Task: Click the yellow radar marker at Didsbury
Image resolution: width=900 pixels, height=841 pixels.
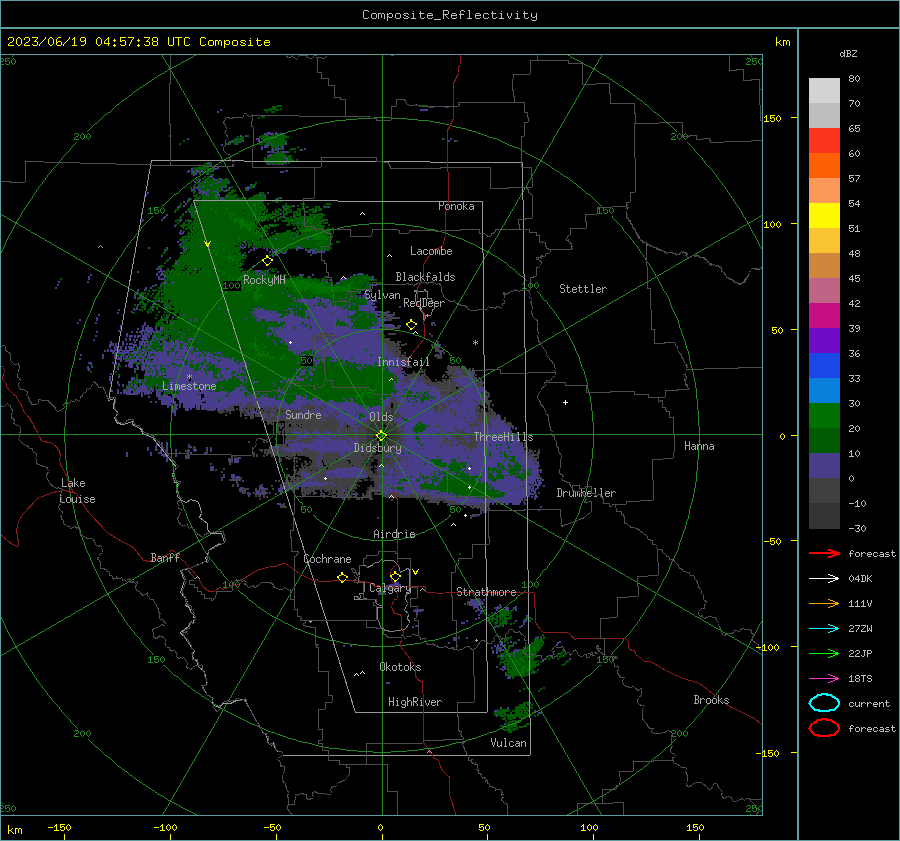Action: pyautogui.click(x=382, y=436)
